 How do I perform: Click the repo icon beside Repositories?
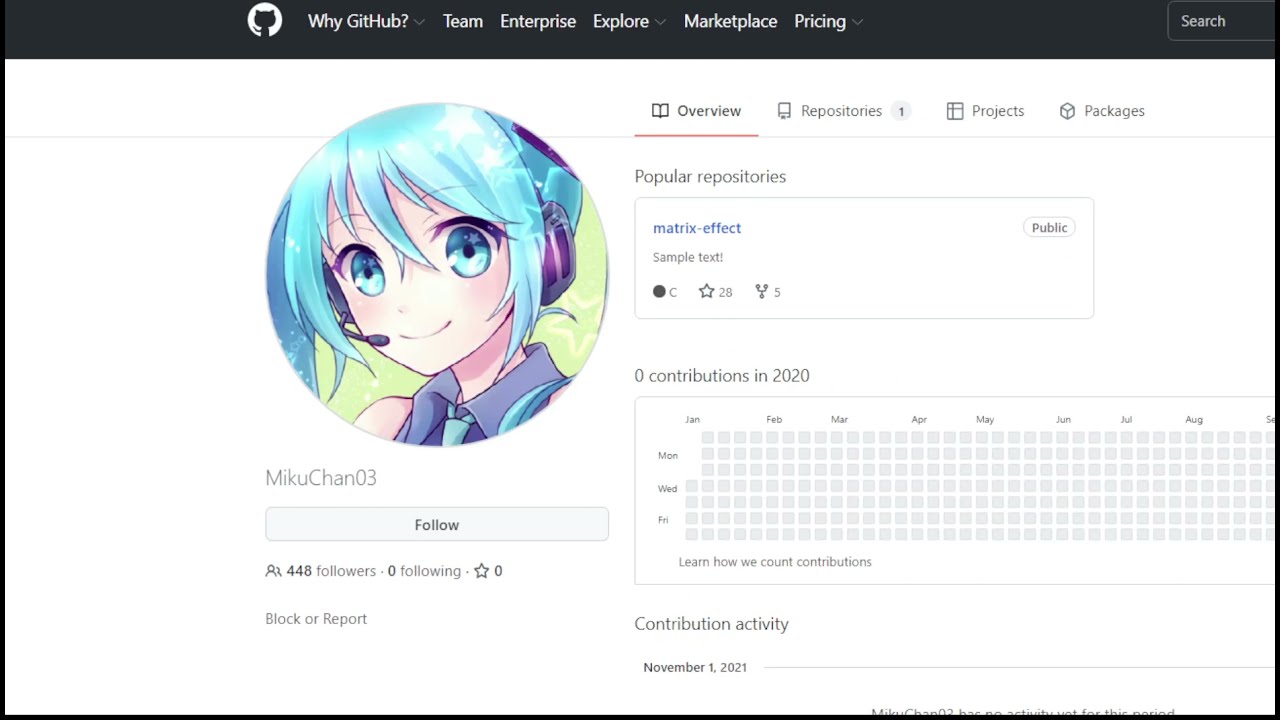(784, 111)
